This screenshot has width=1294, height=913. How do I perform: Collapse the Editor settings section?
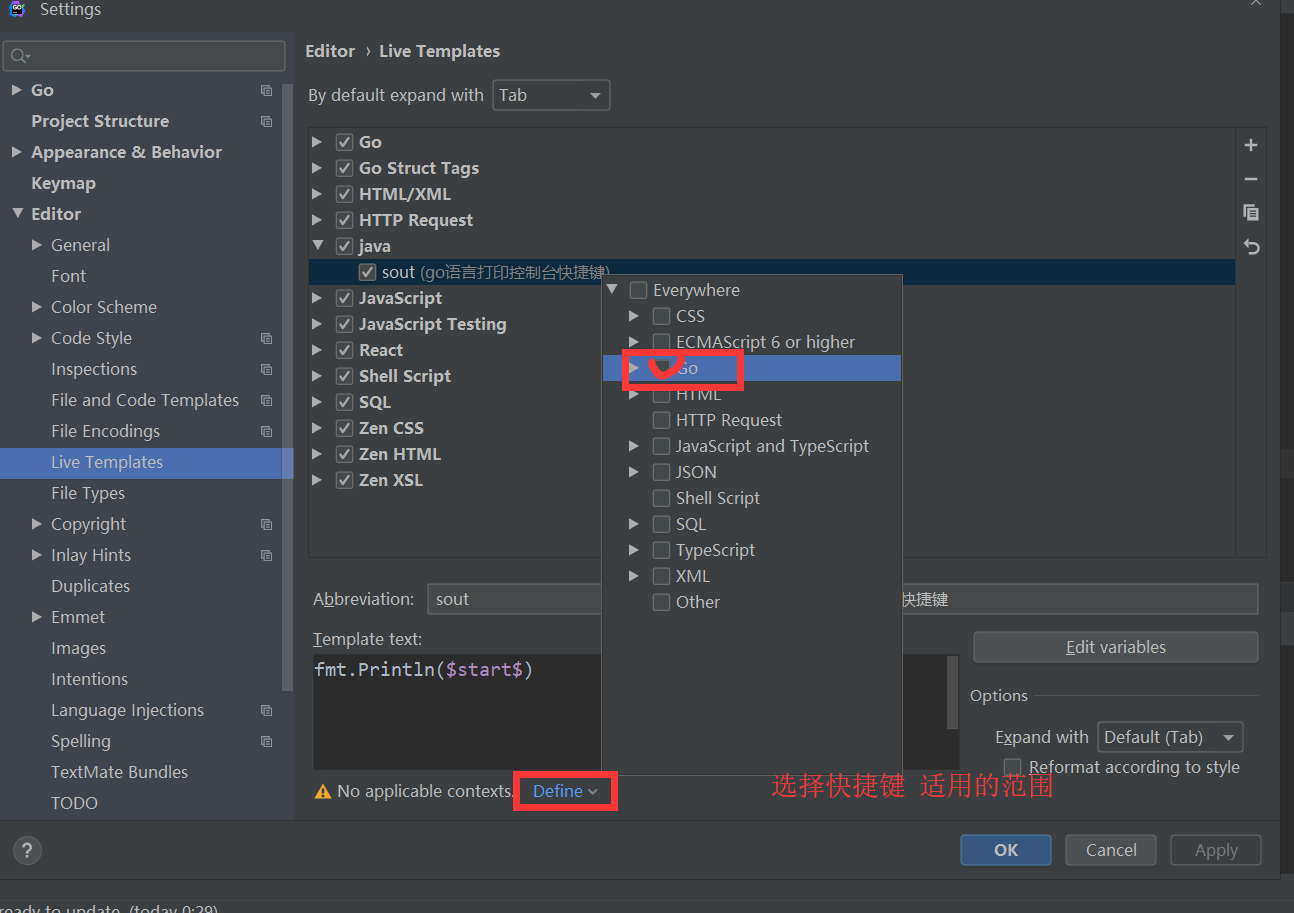17,213
